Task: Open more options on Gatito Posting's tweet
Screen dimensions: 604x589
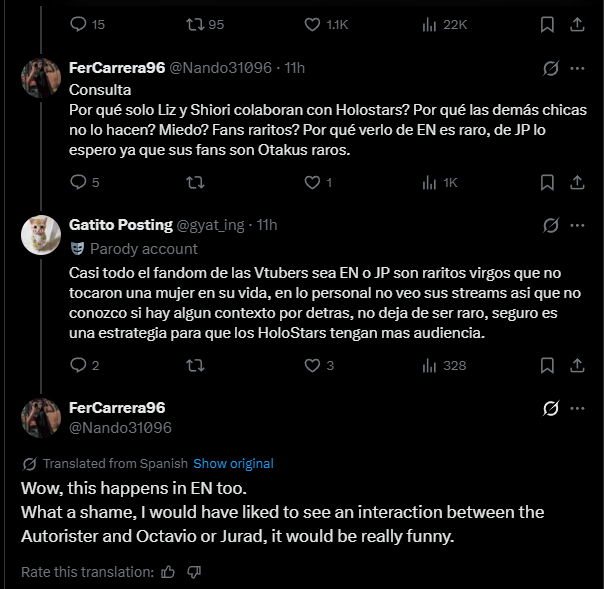Action: (x=577, y=225)
